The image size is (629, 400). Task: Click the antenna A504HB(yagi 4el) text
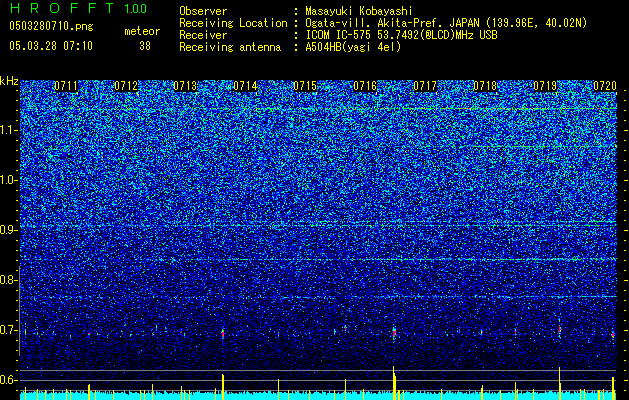[353, 47]
